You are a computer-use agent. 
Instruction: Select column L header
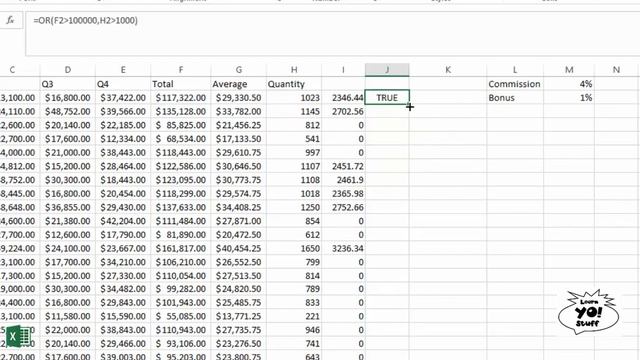pos(515,70)
